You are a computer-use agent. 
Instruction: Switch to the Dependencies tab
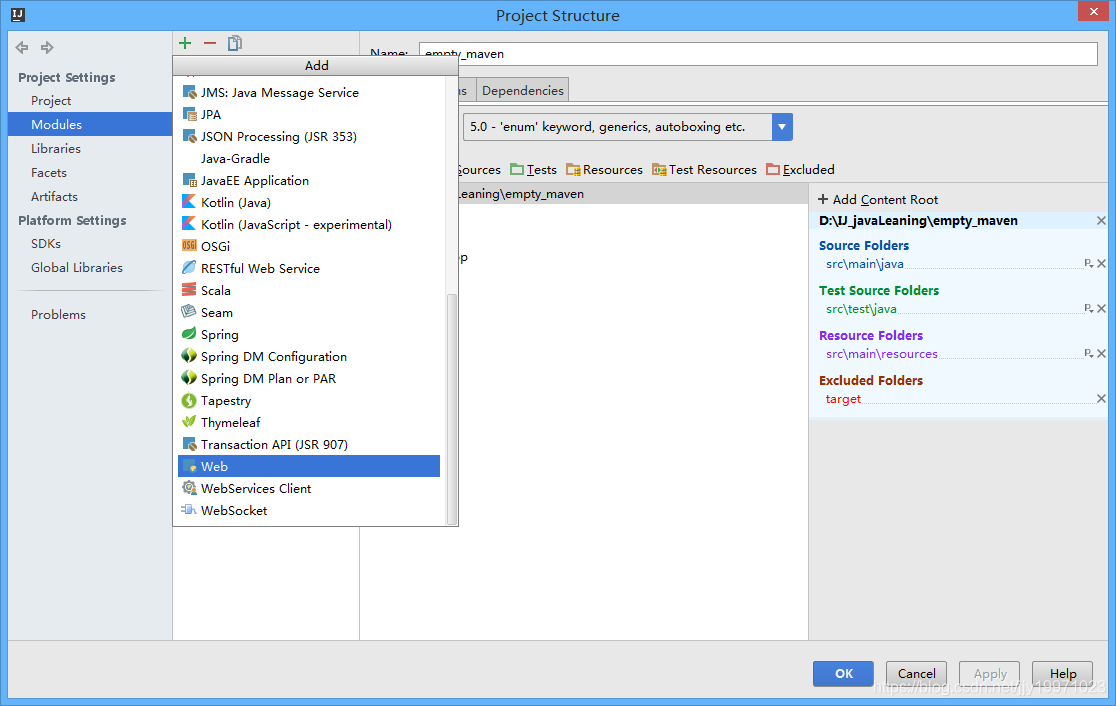pos(522,90)
